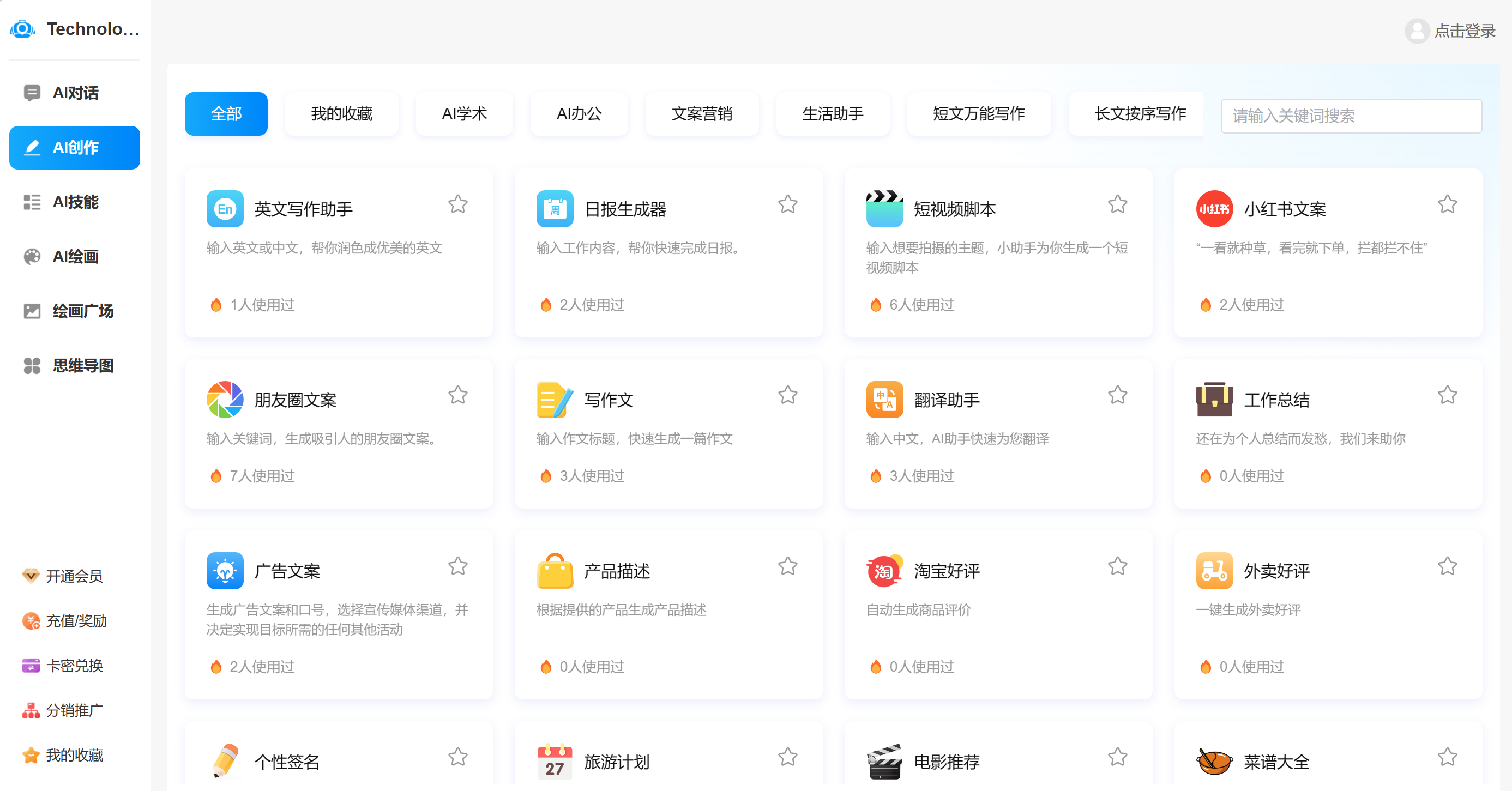
Task: Favorite the 电影推荐 card
Action: point(1118,757)
